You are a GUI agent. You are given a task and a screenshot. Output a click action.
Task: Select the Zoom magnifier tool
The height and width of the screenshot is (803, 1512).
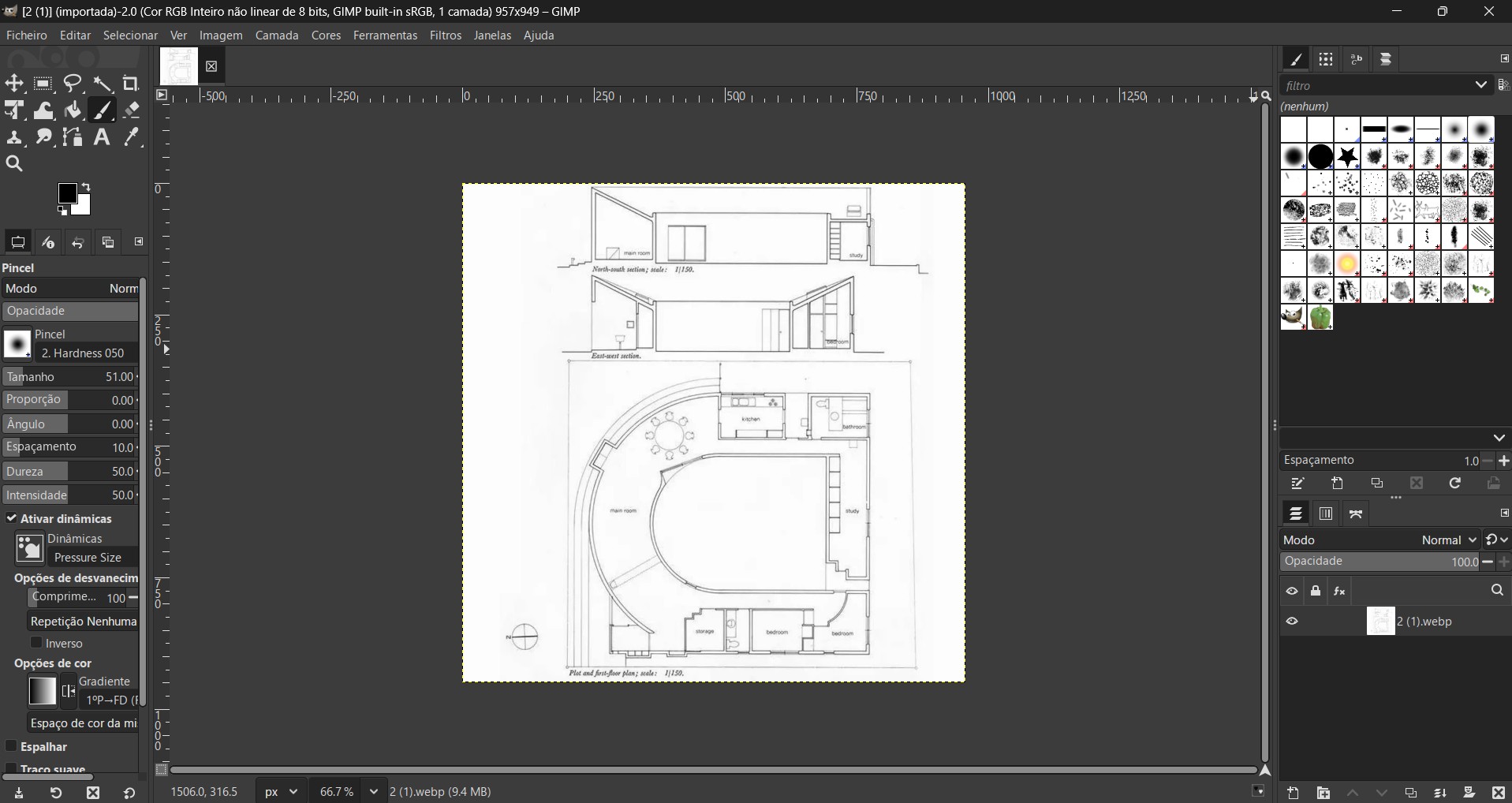14,164
